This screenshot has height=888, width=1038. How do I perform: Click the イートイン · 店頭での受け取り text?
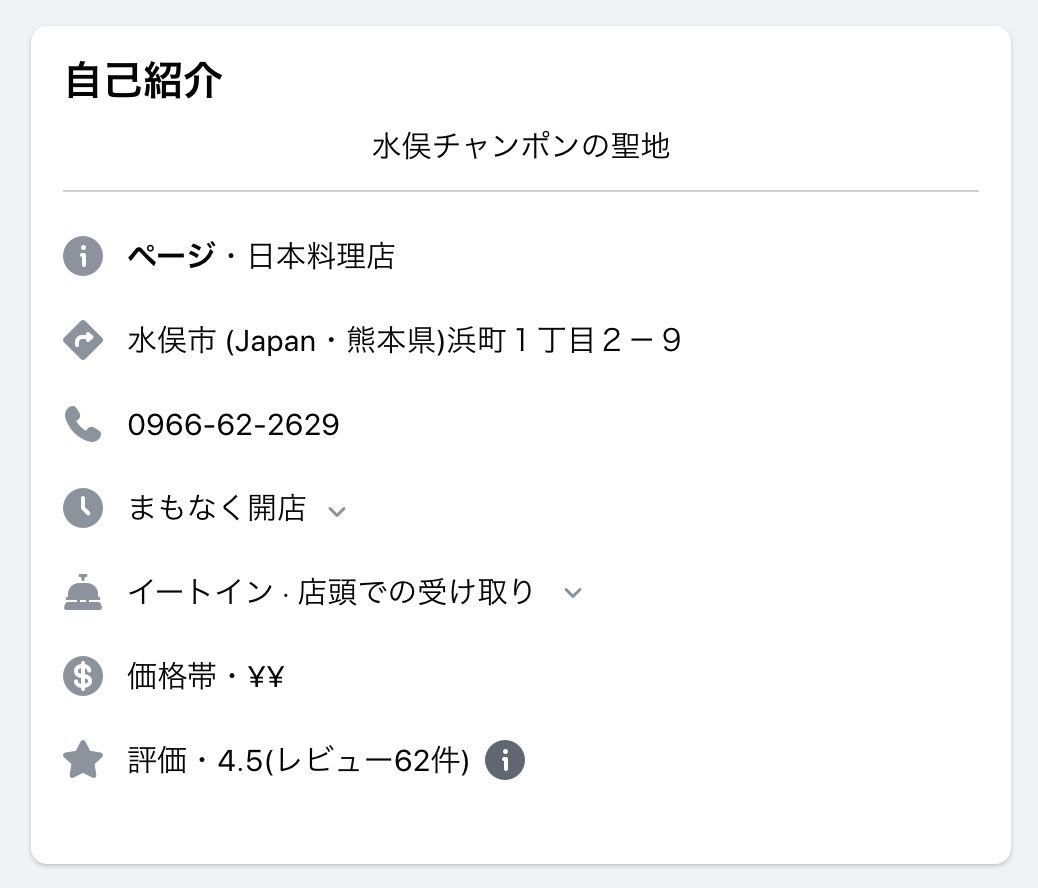(331, 593)
